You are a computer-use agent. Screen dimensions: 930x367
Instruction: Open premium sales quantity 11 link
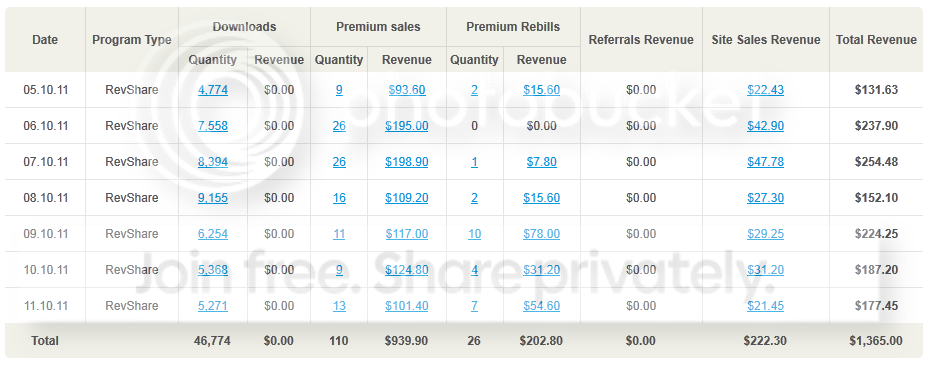339,234
